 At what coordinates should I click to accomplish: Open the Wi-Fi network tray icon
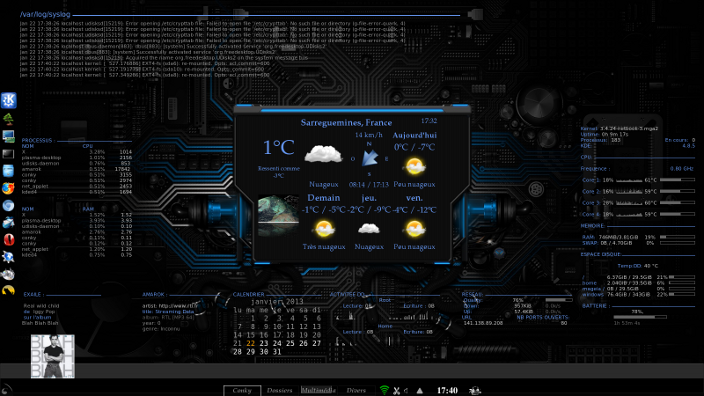click(x=384, y=390)
